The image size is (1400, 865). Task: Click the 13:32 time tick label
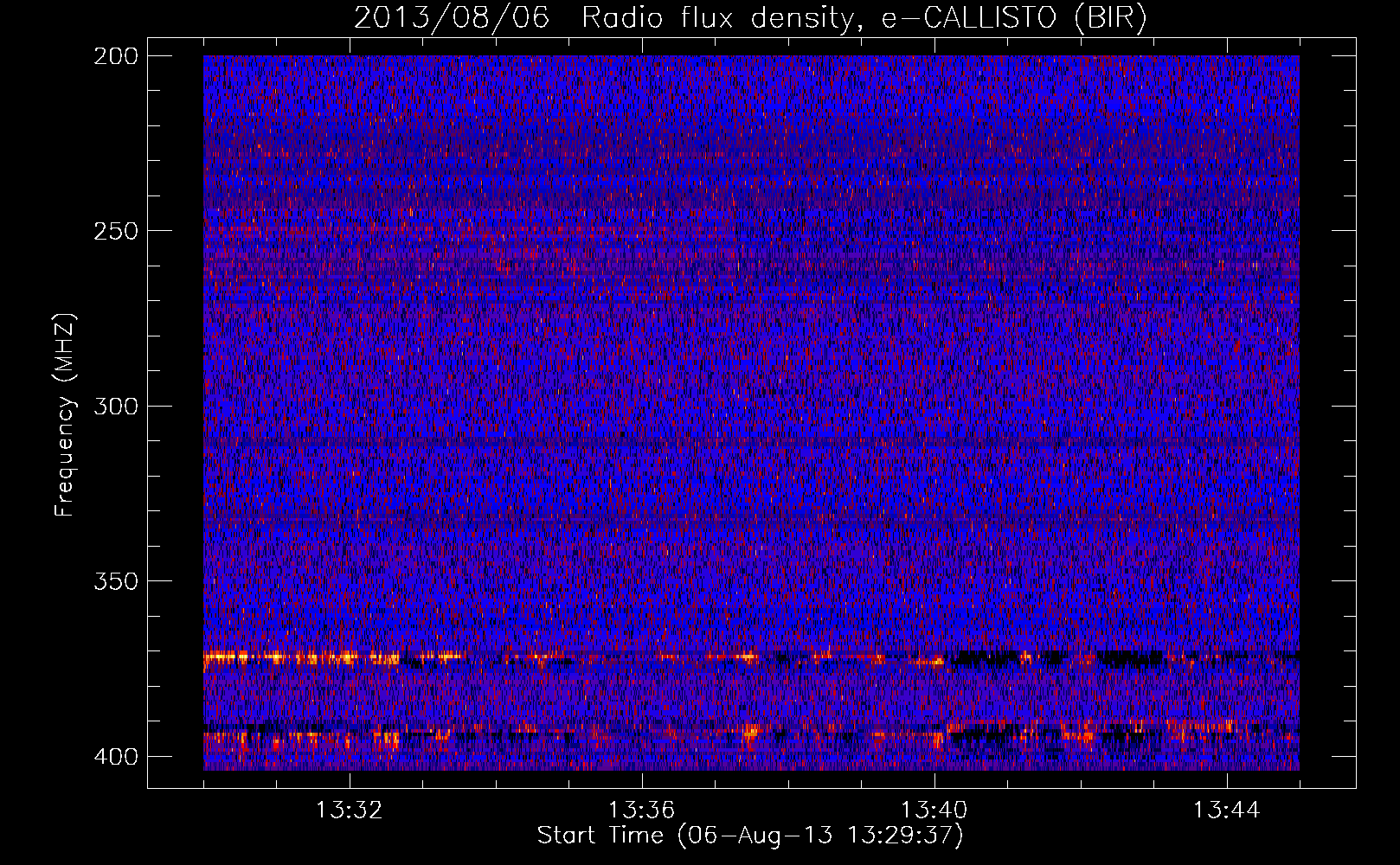click(x=350, y=811)
